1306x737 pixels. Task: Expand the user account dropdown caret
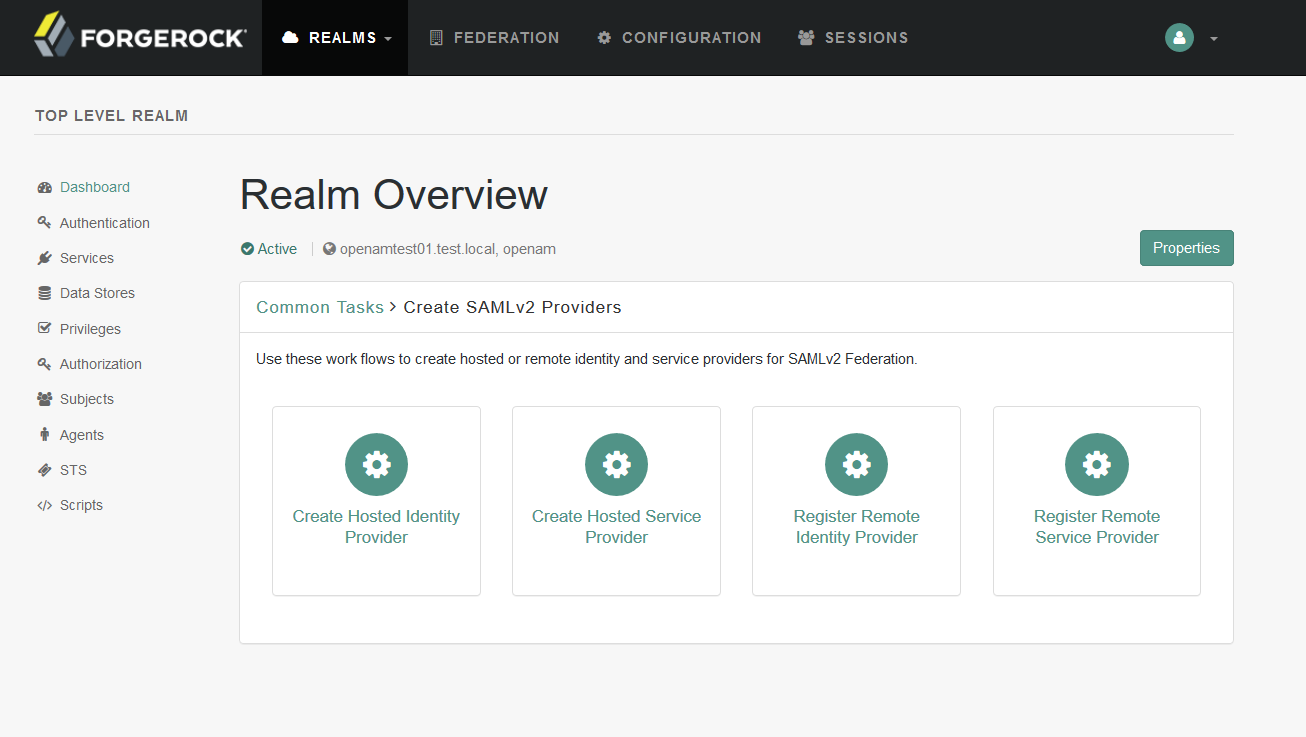(x=1214, y=39)
